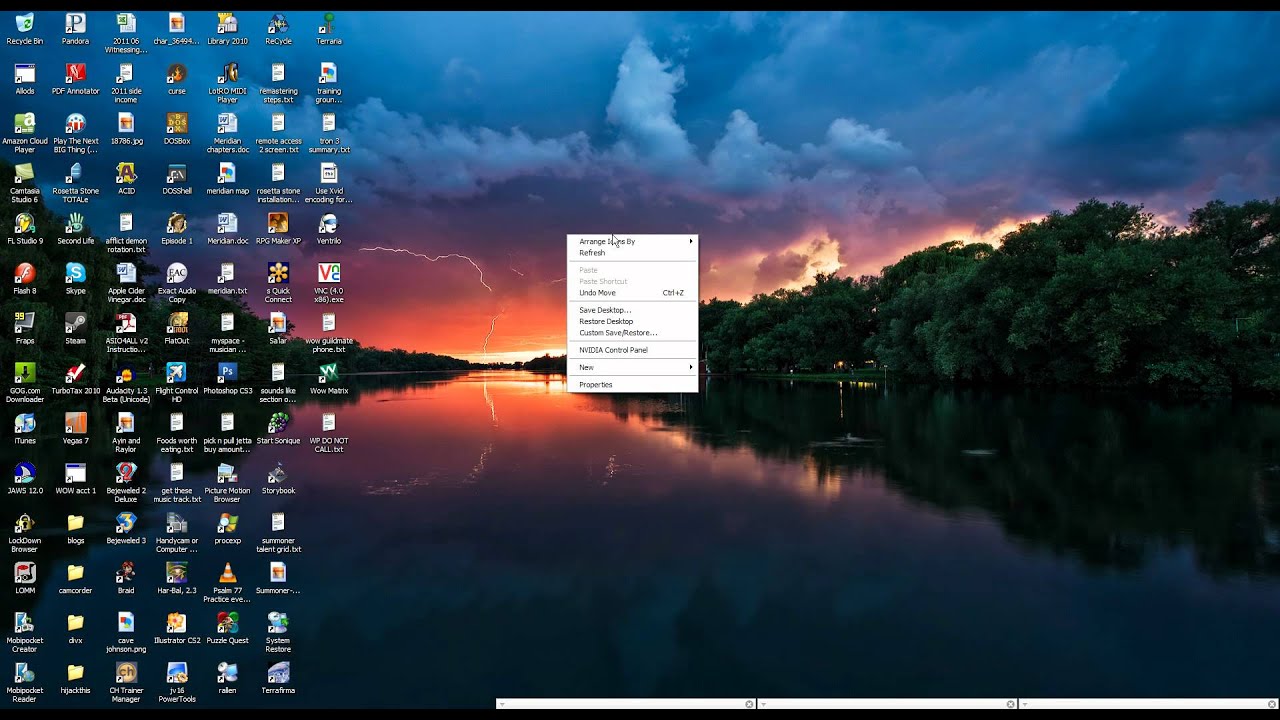The image size is (1280, 720).
Task: Select the camcorder folder
Action: point(75,579)
